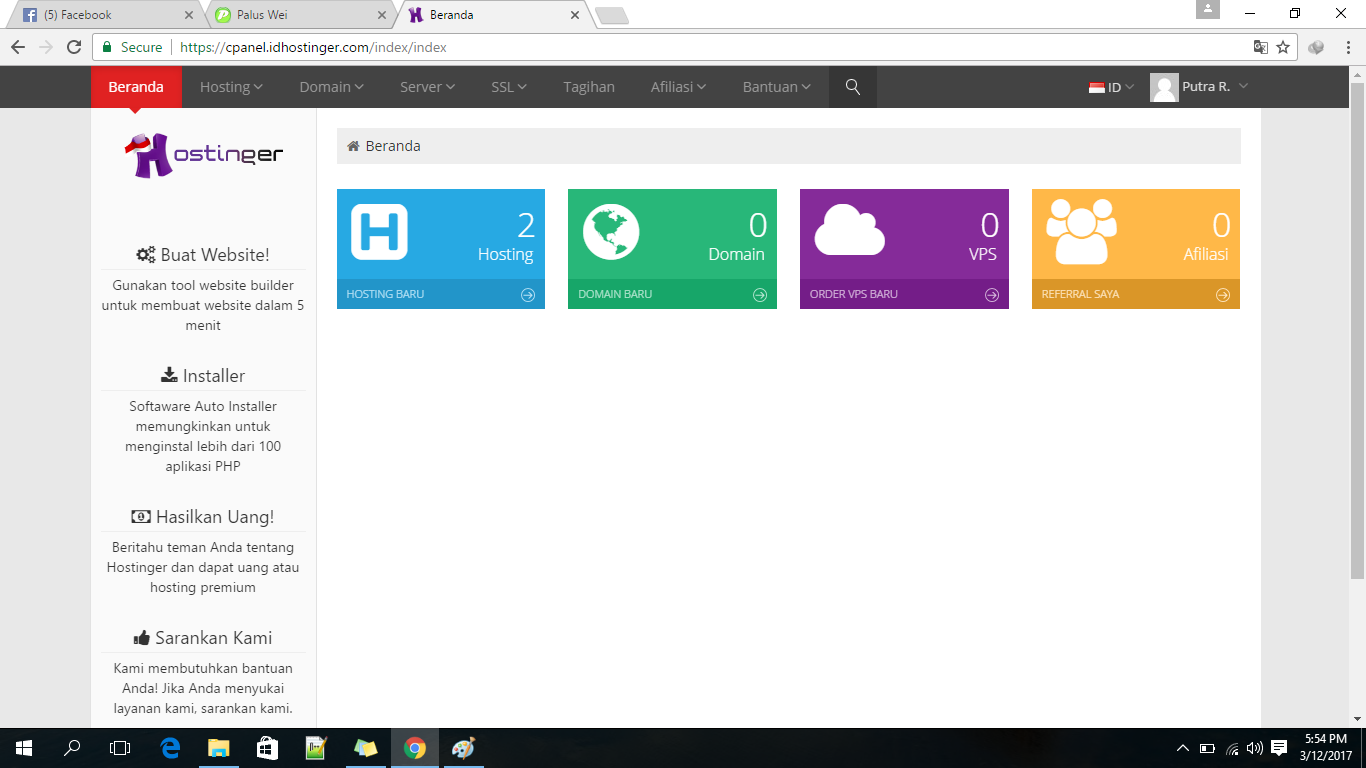This screenshot has height=768, width=1366.
Task: Open Task View on taskbar
Action: click(120, 748)
